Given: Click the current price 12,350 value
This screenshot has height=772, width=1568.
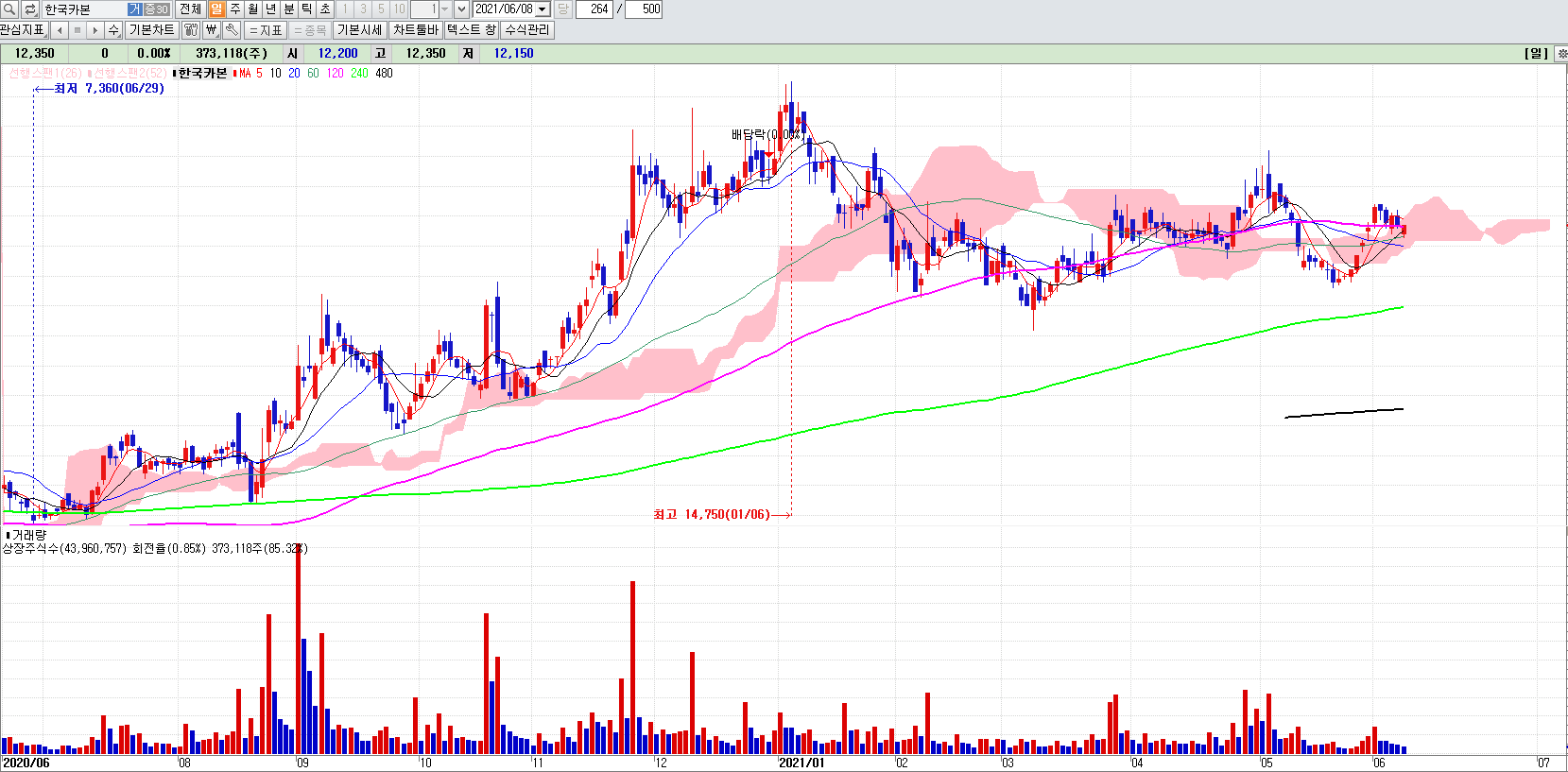Looking at the screenshot, I should (34, 53).
